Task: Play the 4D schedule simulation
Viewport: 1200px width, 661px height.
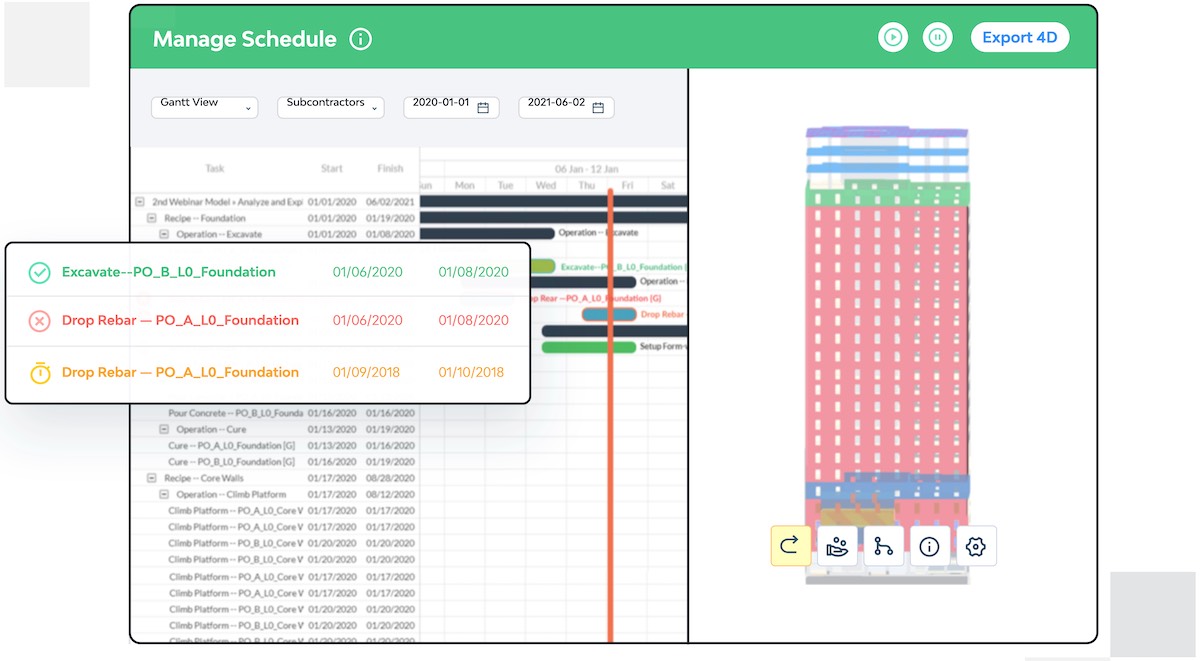Action: tap(892, 37)
